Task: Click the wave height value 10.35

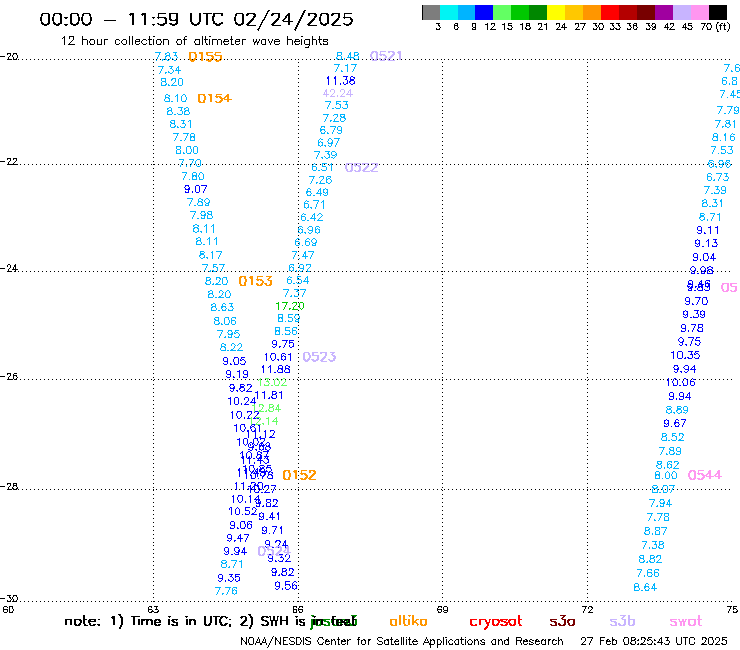Action: (685, 355)
